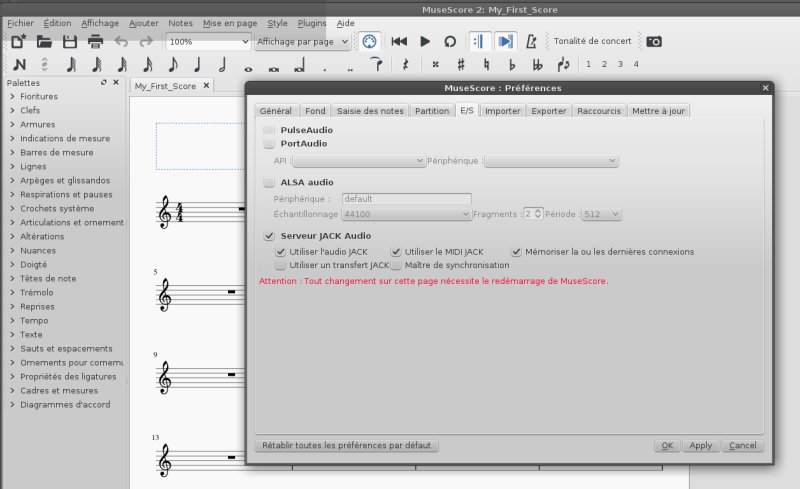
Task: Toggle the MIDI input icon
Action: point(369,41)
